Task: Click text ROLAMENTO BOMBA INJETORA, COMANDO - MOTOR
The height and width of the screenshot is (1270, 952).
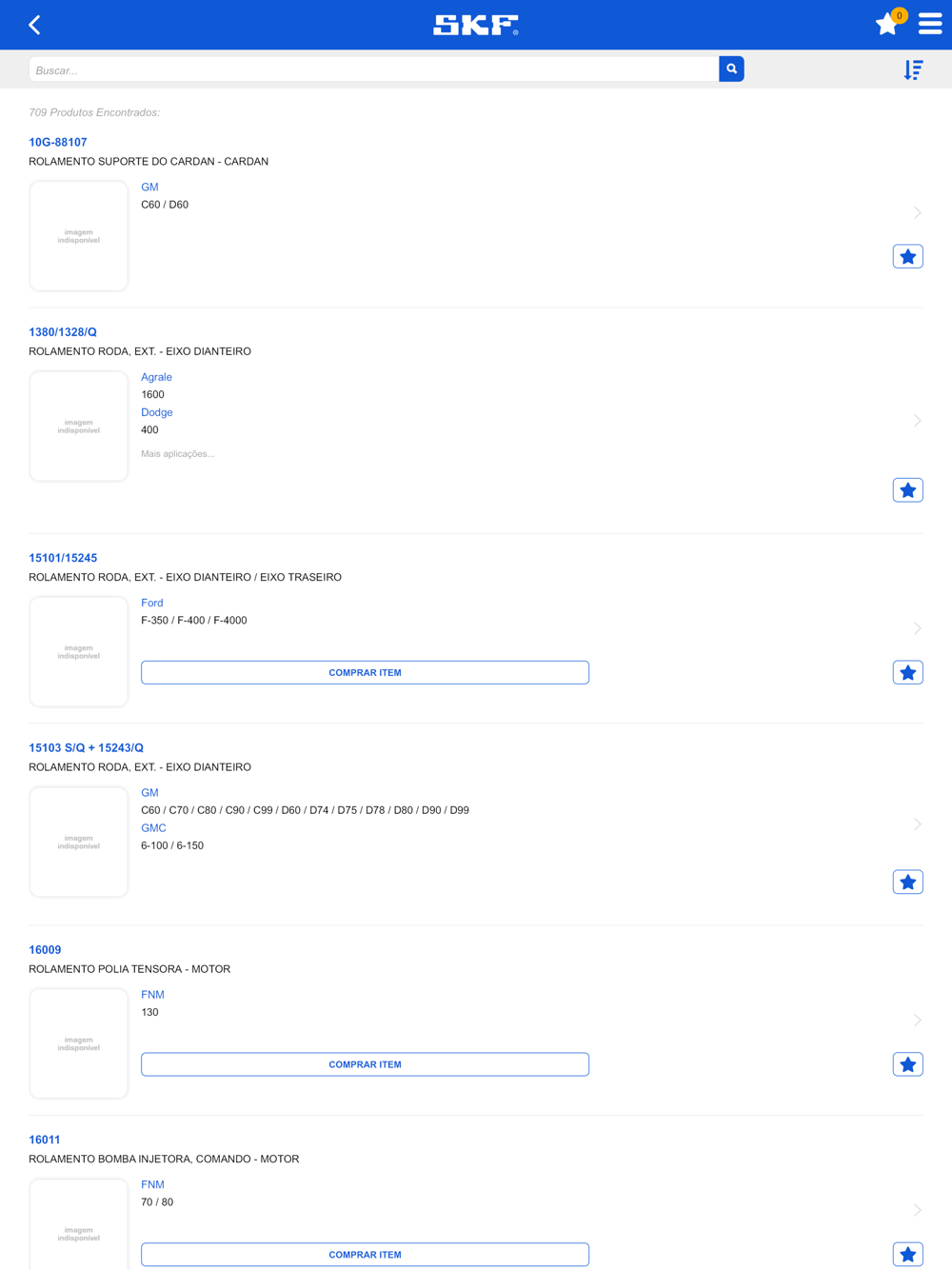Action: pyautogui.click(x=164, y=1160)
